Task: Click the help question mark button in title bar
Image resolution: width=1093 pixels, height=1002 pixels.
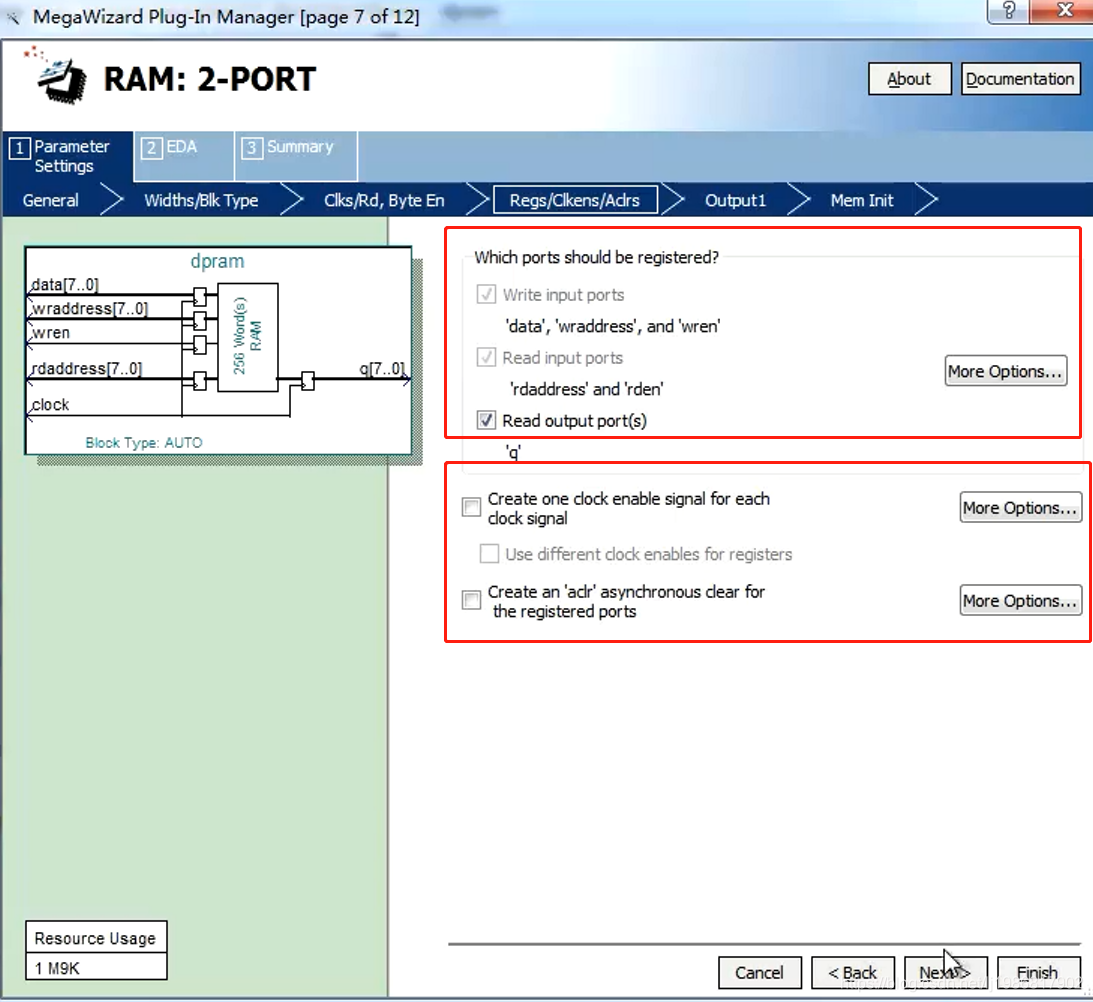Action: 1008,10
